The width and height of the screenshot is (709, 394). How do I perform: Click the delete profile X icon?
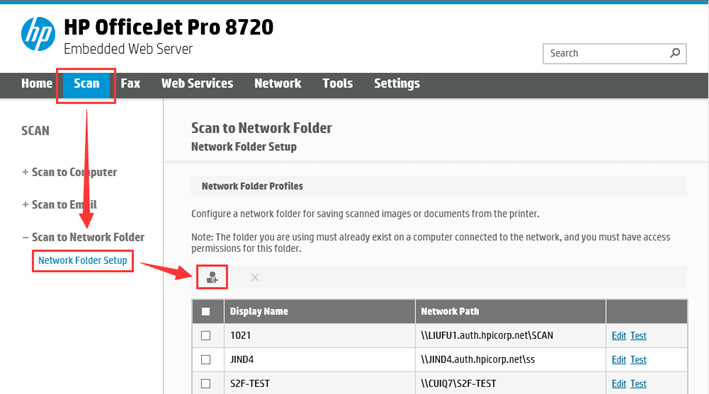point(255,277)
